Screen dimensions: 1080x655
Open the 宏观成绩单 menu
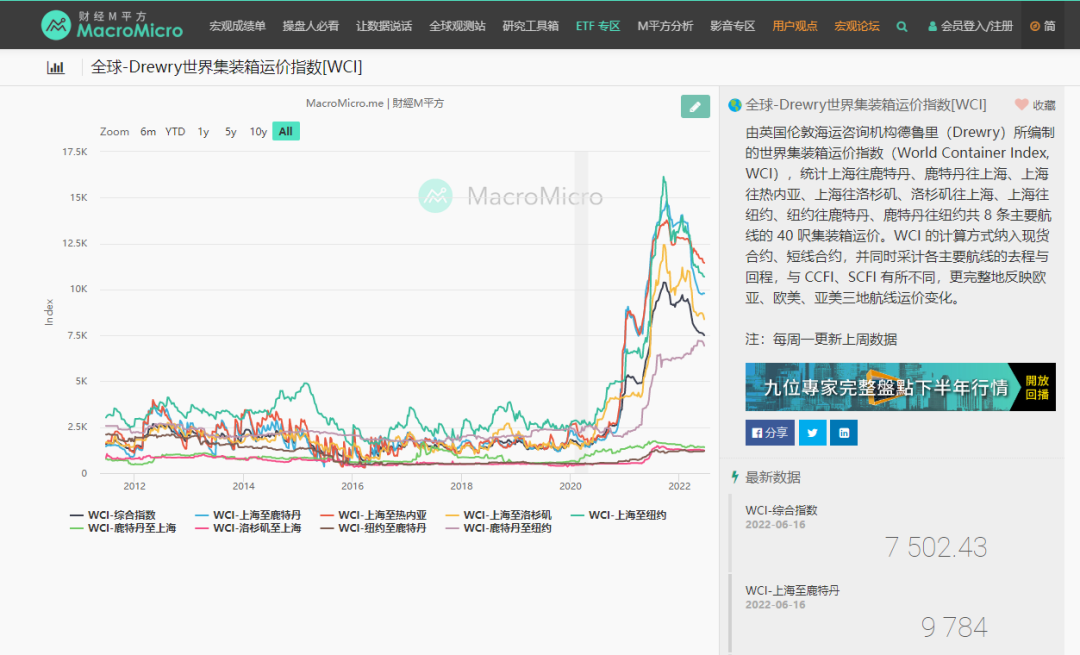pyautogui.click(x=238, y=26)
